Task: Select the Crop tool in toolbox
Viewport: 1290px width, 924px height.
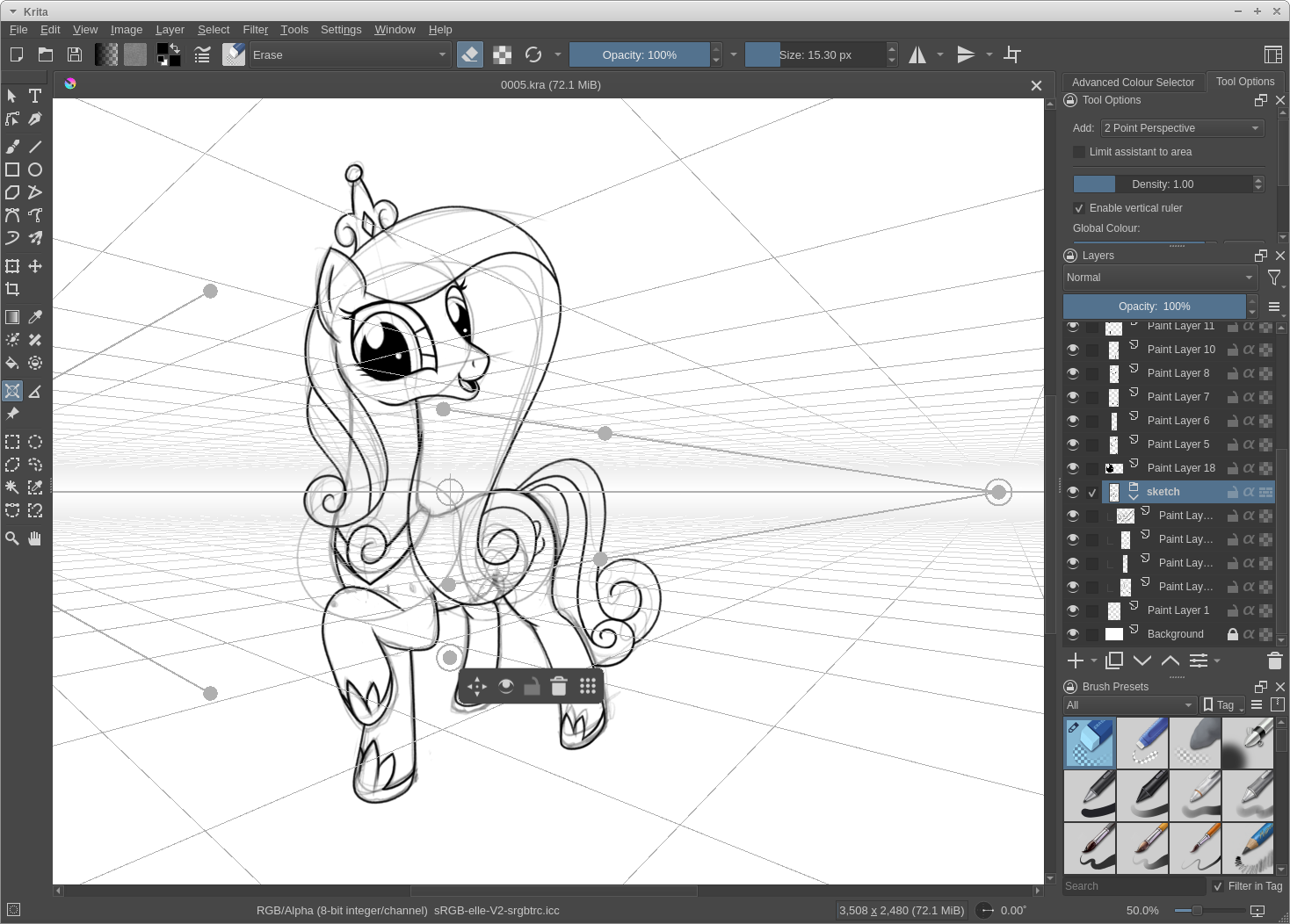Action: 12,289
